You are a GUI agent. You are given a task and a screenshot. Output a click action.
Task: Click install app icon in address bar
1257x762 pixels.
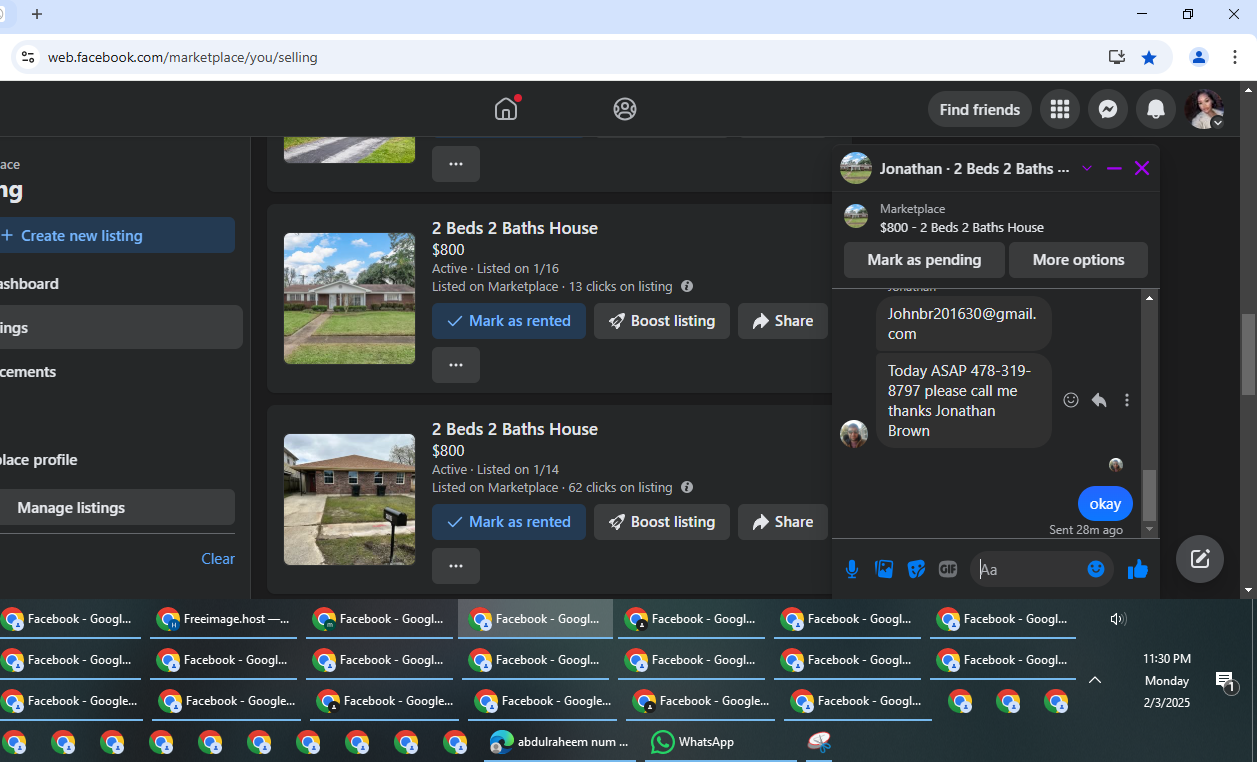pyautogui.click(x=1117, y=57)
